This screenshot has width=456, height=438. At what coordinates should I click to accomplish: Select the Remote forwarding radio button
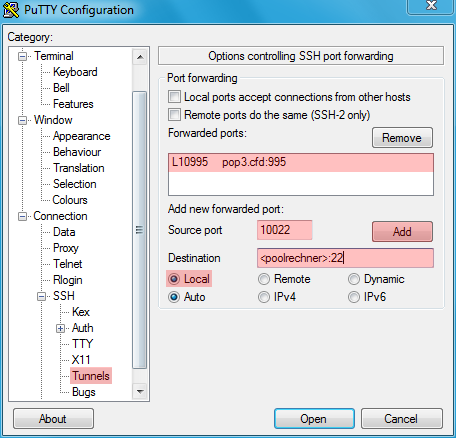pyautogui.click(x=264, y=279)
